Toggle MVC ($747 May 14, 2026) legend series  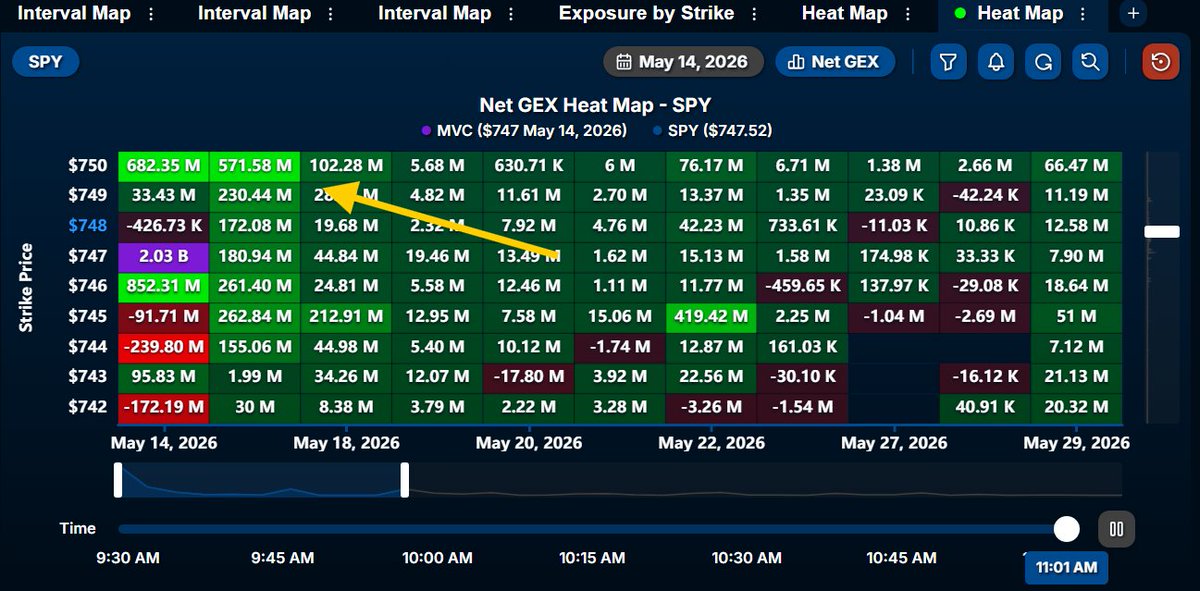point(524,131)
